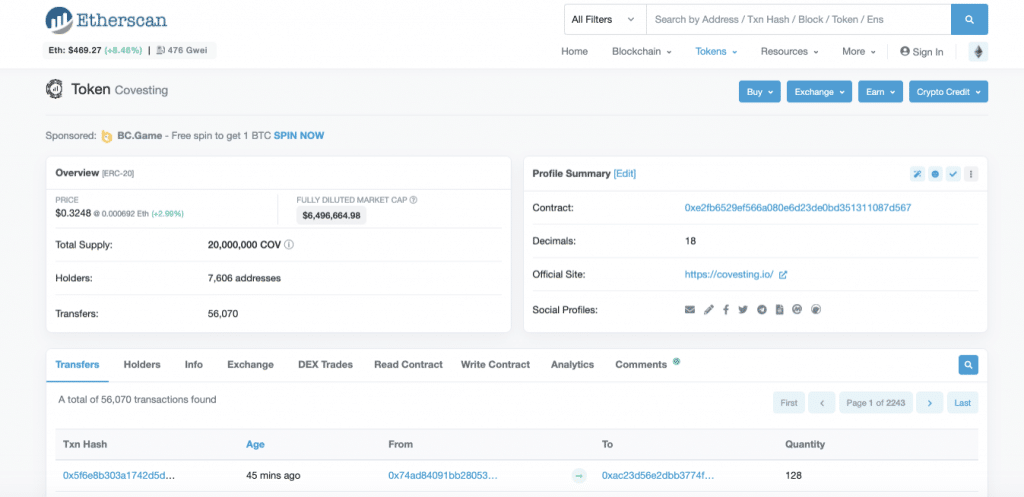Click the search icon button in transfers panel
Image resolution: width=1024 pixels, height=497 pixels.
point(968,364)
